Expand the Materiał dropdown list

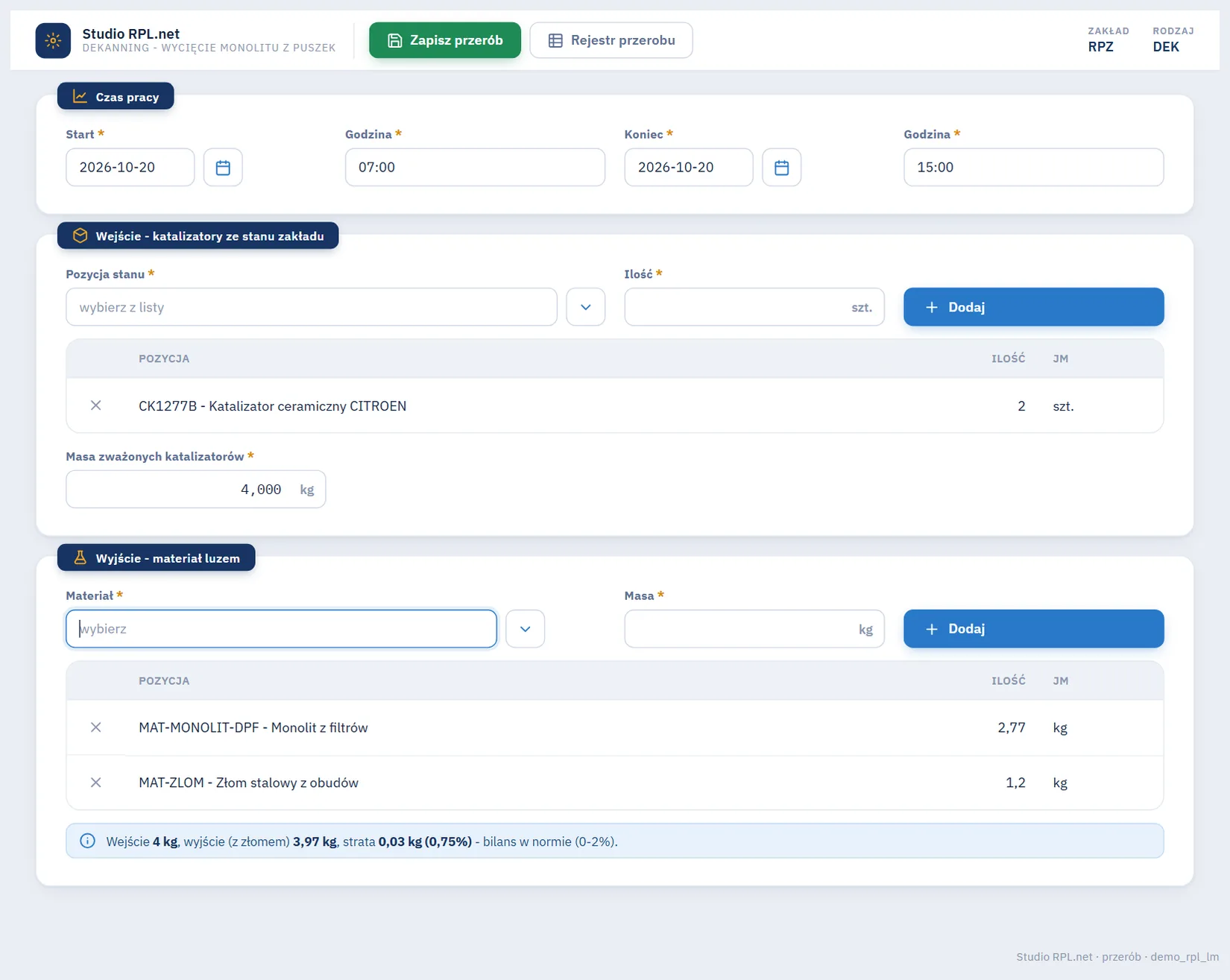526,629
